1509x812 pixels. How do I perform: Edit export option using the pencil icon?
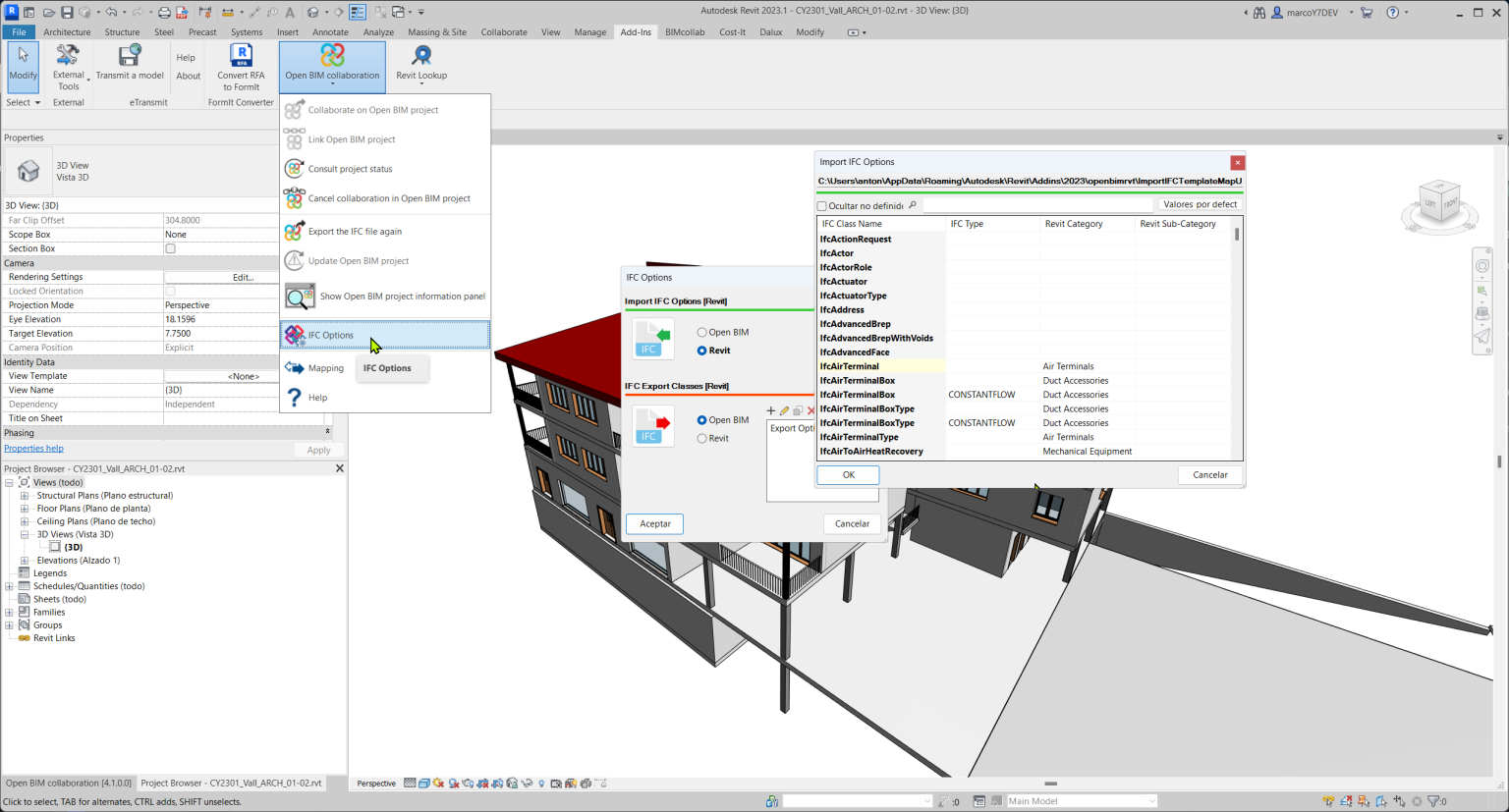click(x=783, y=410)
